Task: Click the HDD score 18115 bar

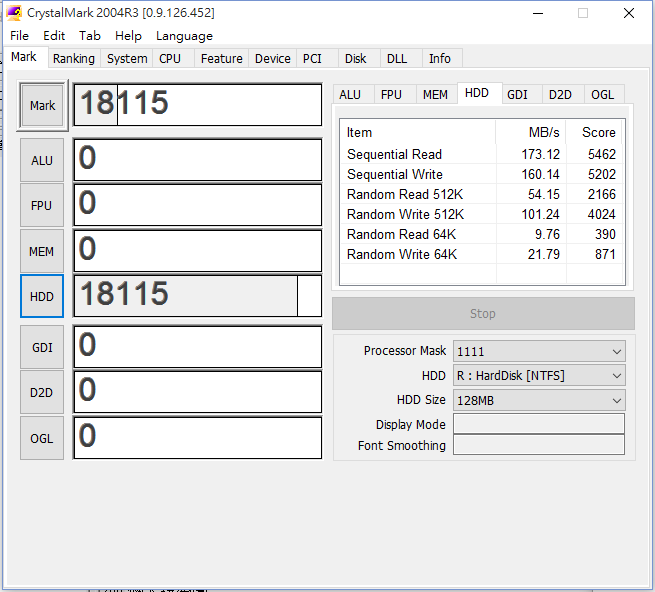Action: [x=198, y=296]
